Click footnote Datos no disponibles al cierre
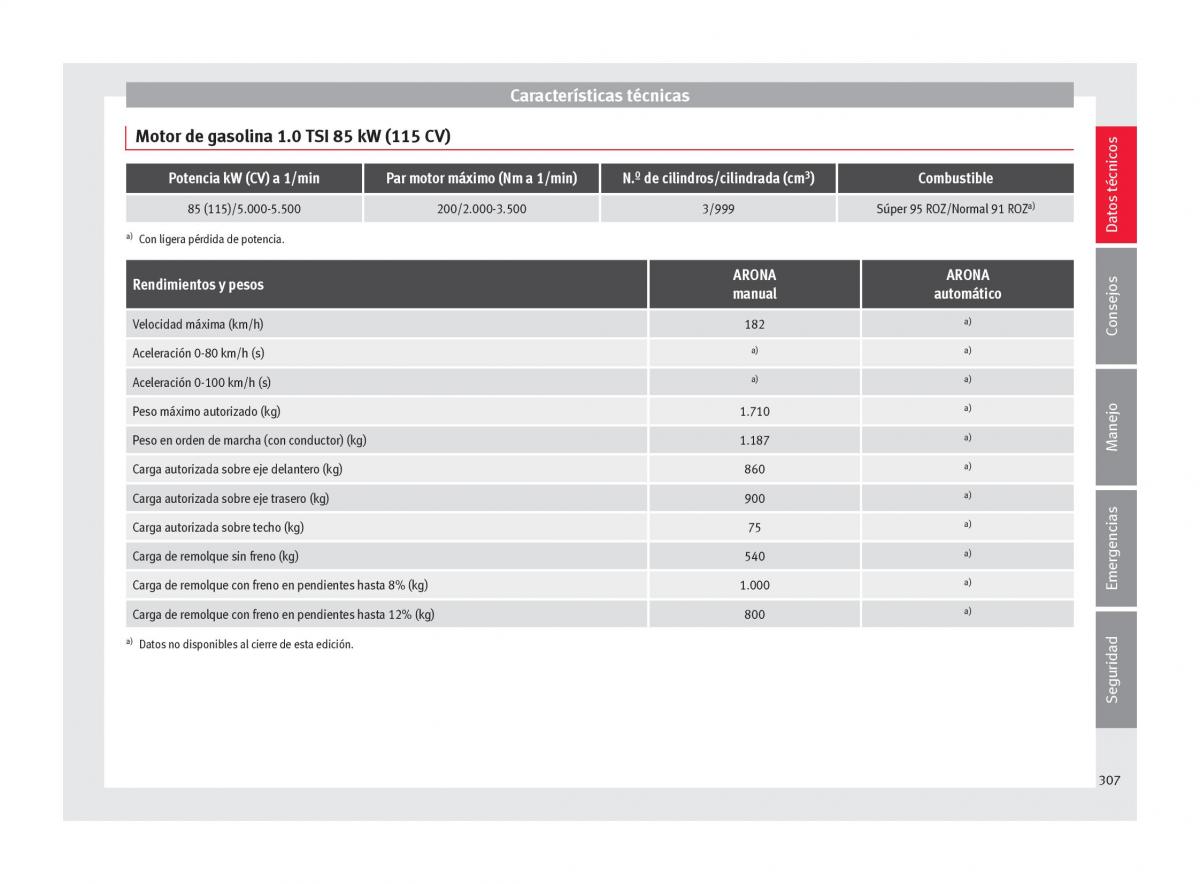Image resolution: width=1200 pixels, height=884 pixels. [246, 645]
